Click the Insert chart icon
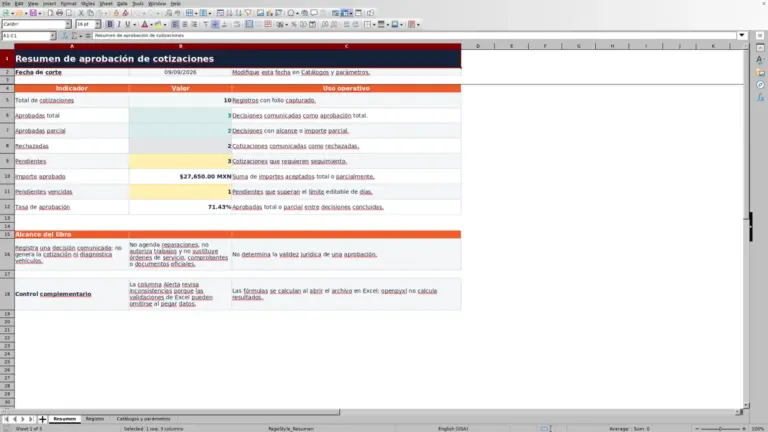The width and height of the screenshot is (768, 432). click(x=269, y=13)
